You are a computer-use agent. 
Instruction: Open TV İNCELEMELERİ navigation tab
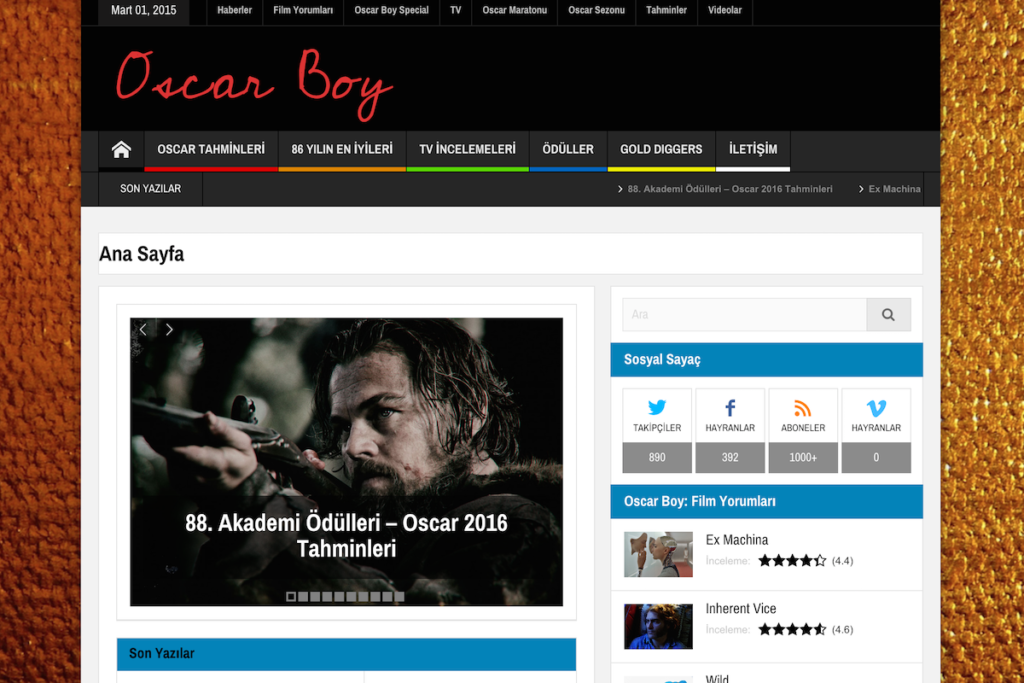pyautogui.click(x=468, y=150)
